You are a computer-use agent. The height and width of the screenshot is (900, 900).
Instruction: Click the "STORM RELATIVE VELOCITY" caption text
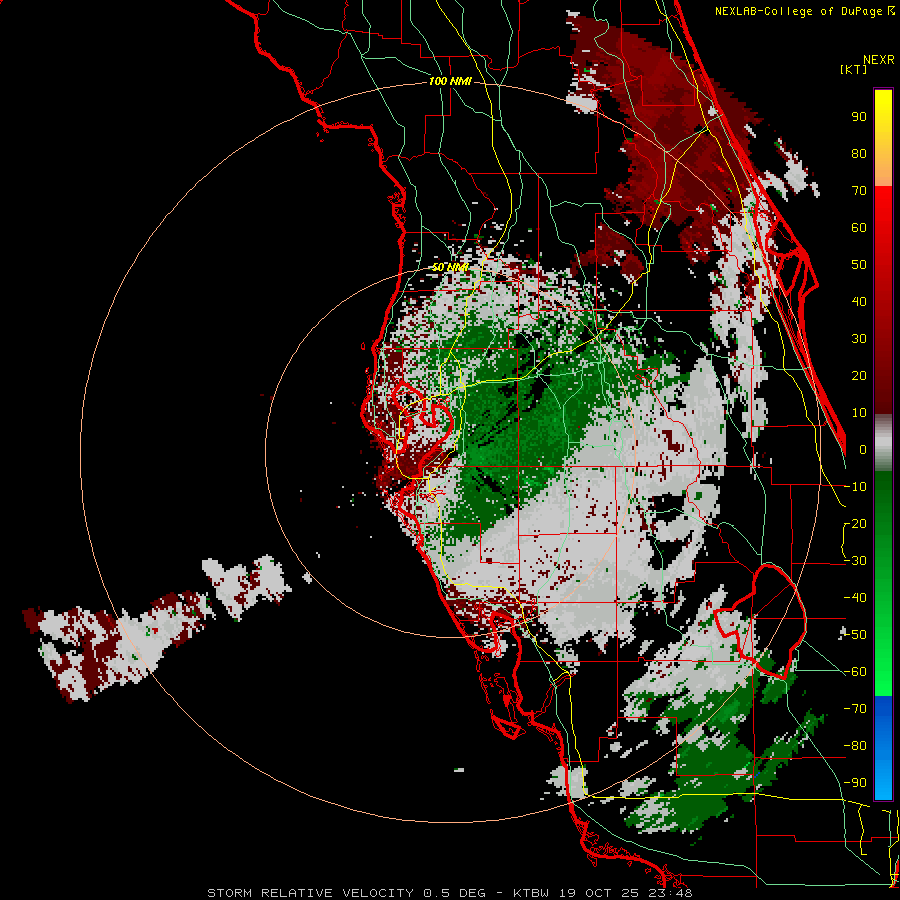(x=310, y=893)
